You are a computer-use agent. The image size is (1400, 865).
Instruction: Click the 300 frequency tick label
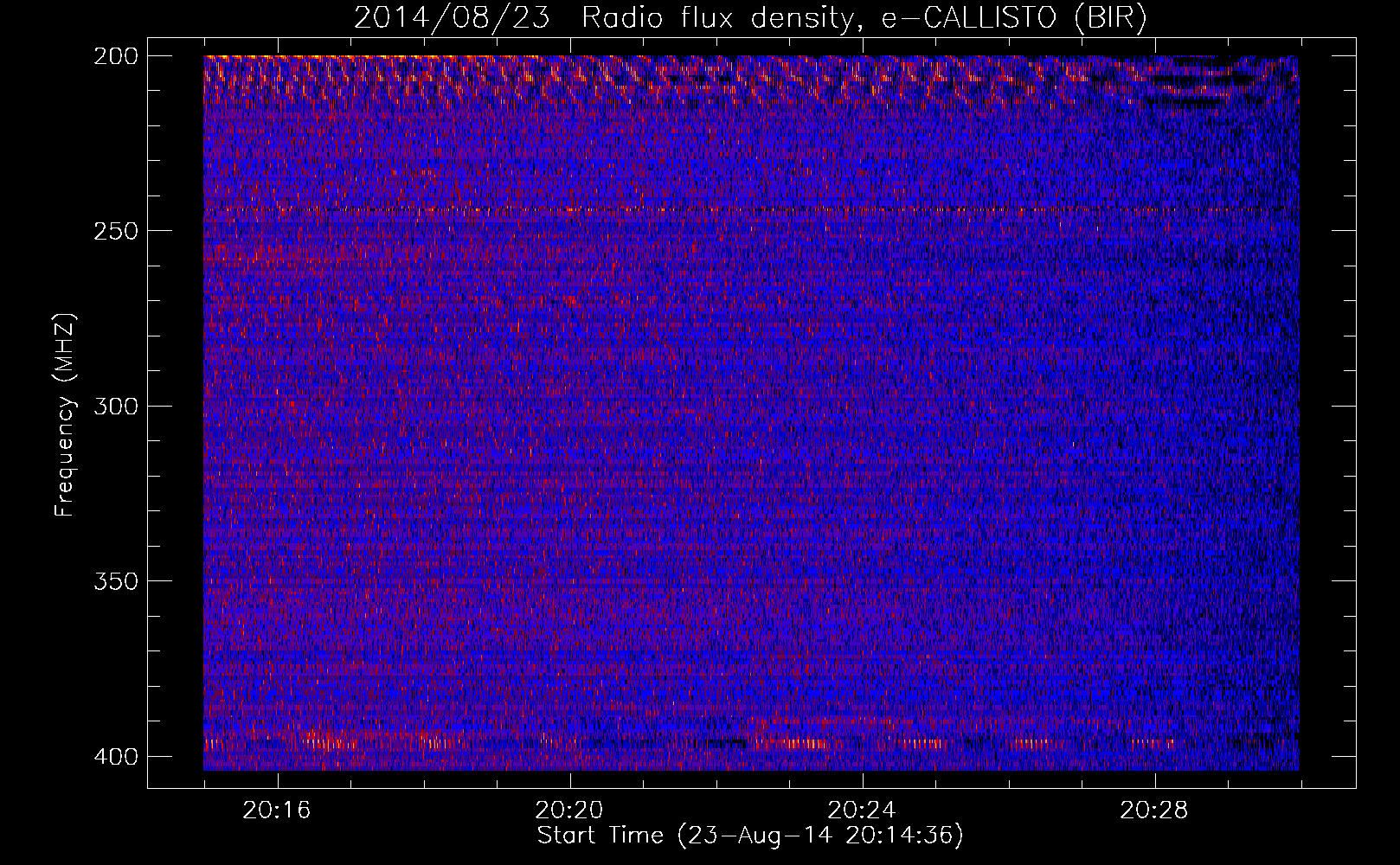tap(115, 406)
